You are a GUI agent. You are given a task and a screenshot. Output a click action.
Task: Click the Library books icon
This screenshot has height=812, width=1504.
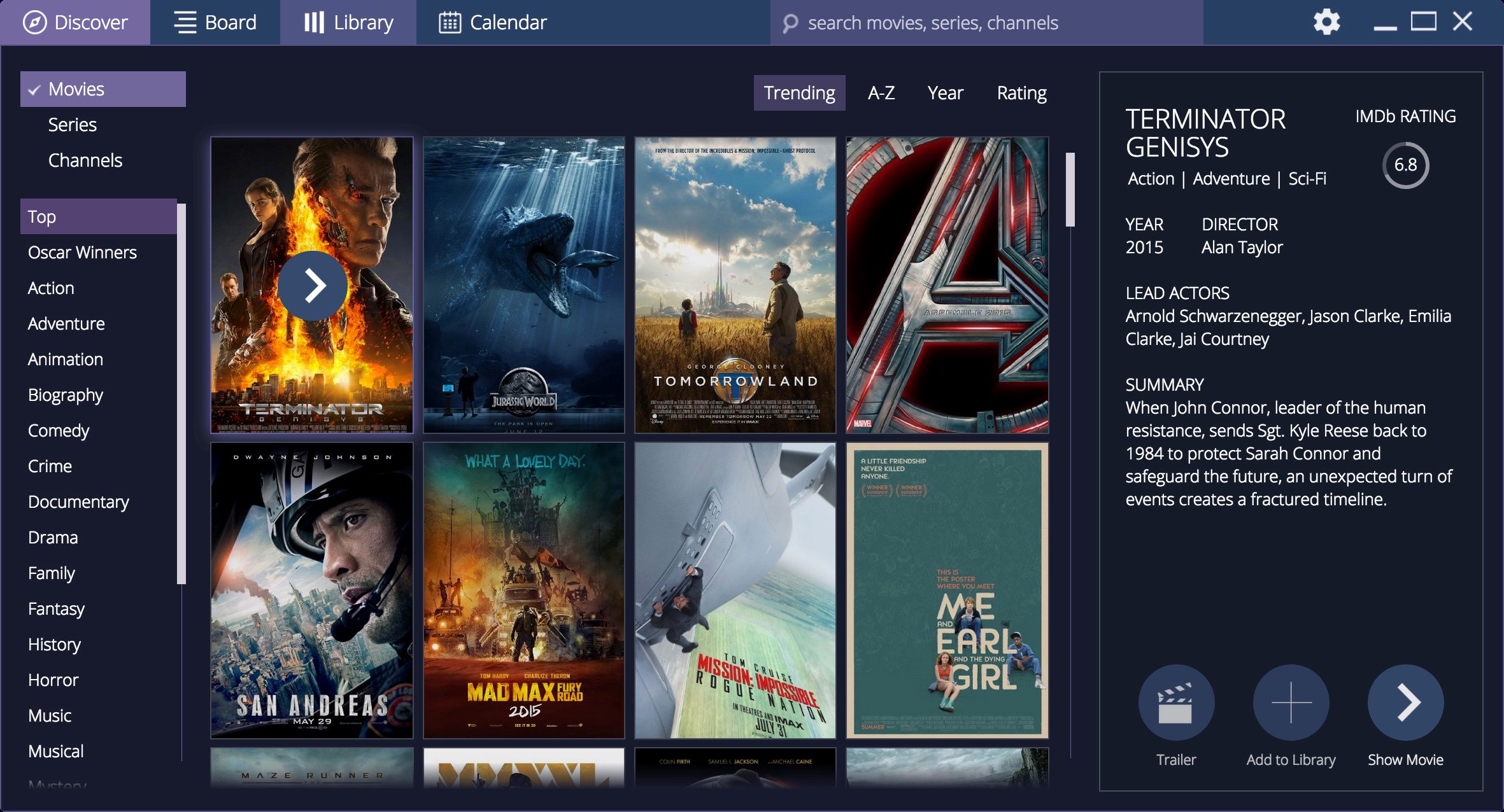point(314,22)
